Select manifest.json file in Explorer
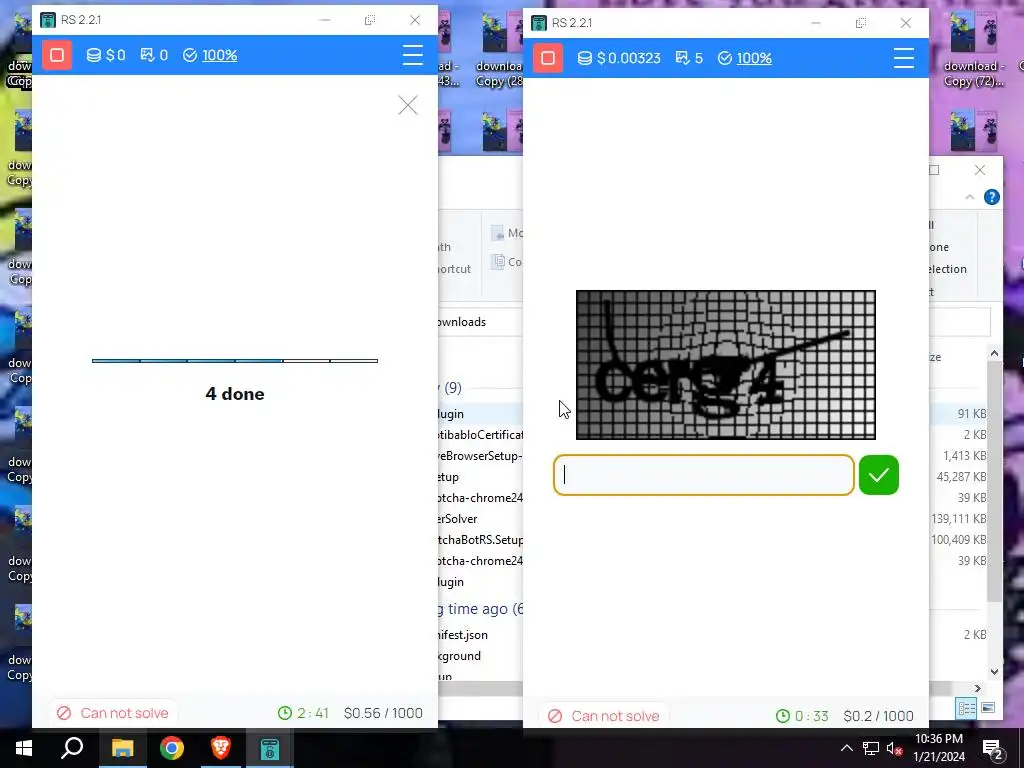 (x=463, y=634)
